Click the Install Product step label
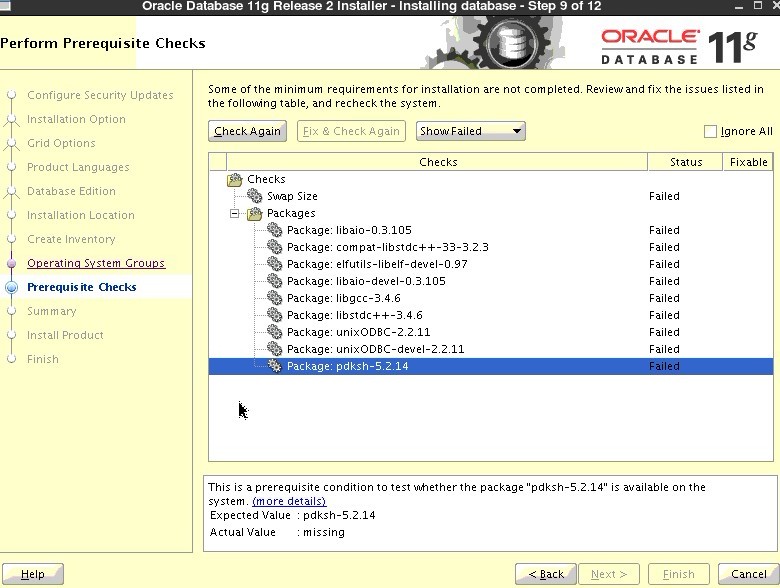This screenshot has height=588, width=780. [x=65, y=335]
